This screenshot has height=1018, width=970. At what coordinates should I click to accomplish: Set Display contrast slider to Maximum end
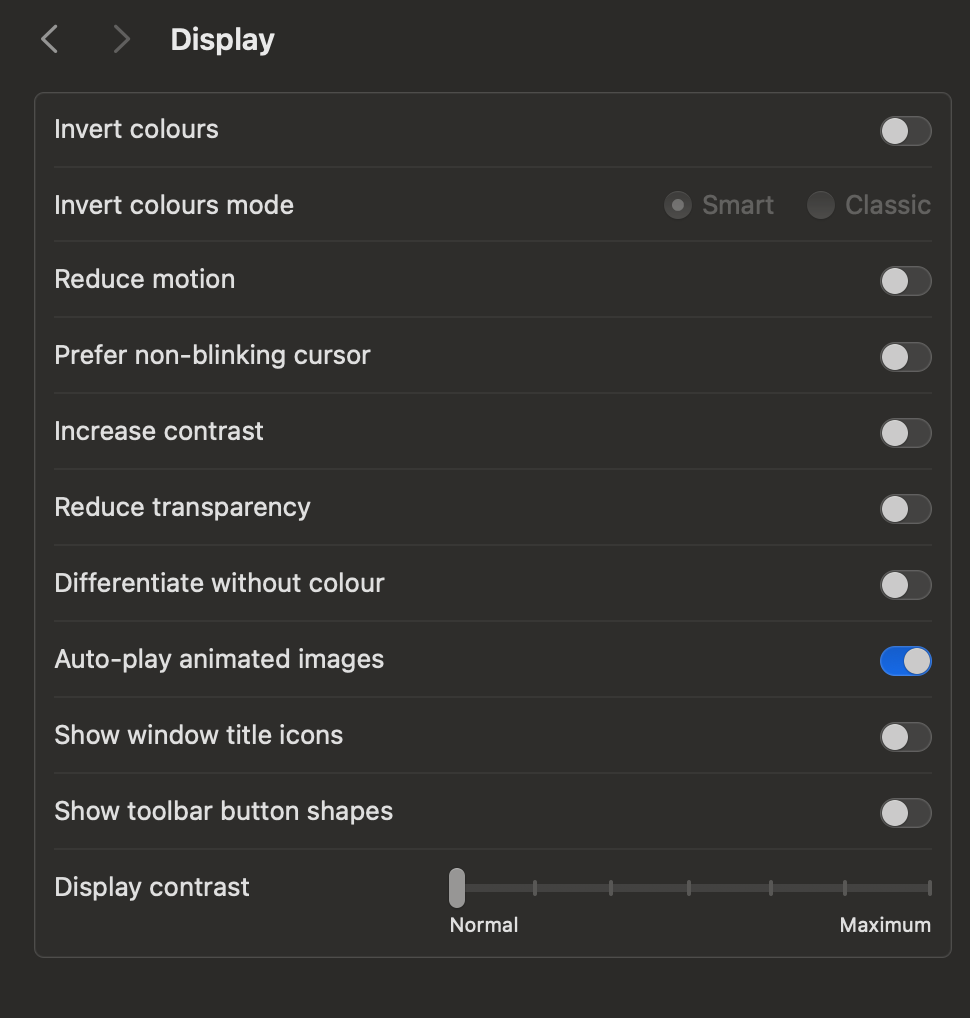929,887
